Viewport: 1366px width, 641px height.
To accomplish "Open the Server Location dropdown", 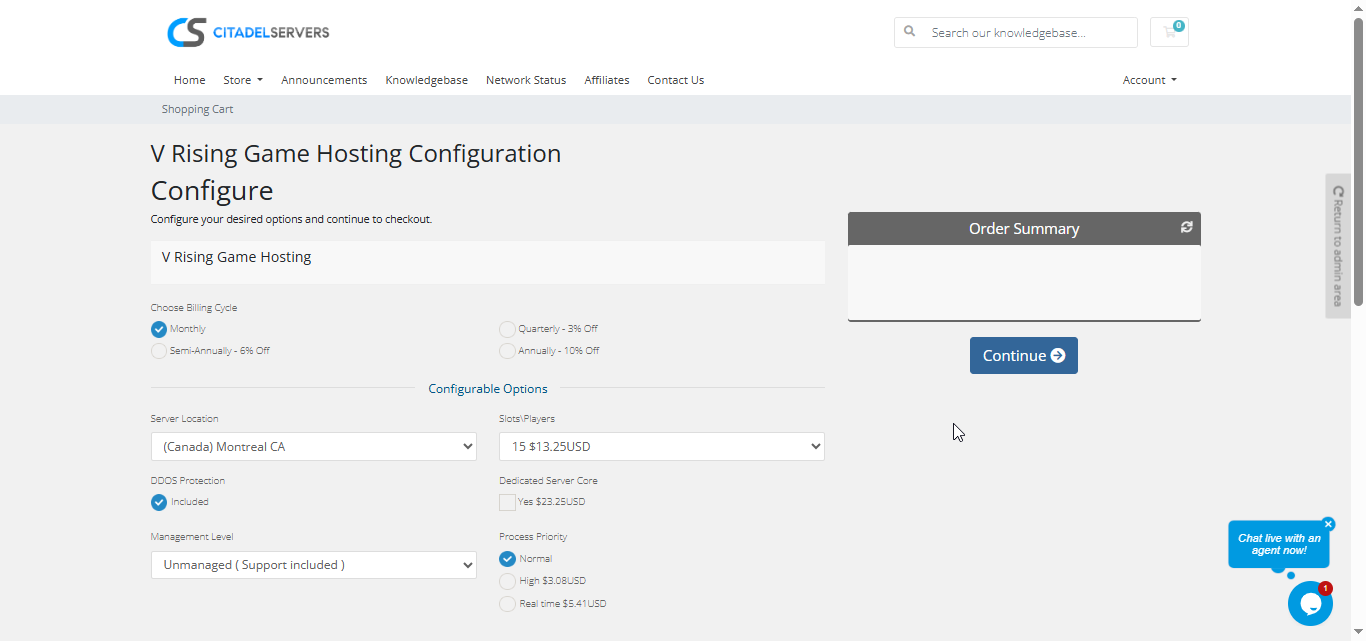I will tap(313, 447).
